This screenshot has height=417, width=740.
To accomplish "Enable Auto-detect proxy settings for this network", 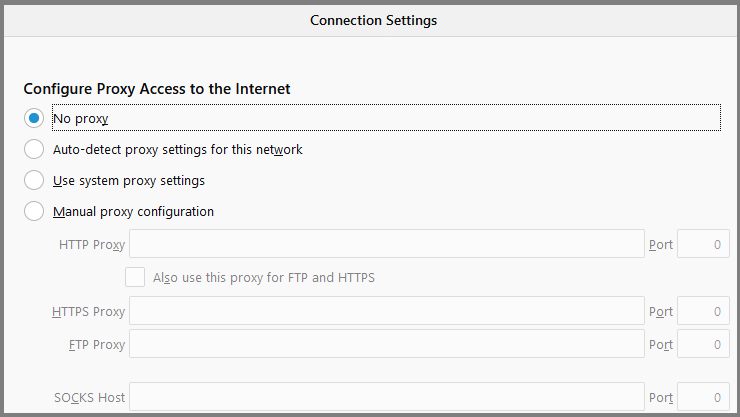I will [35, 149].
